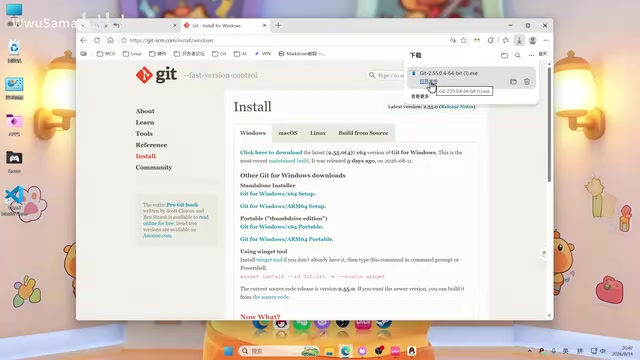The image size is (640, 360).
Task: Close the first browser tab
Action: point(175,25)
